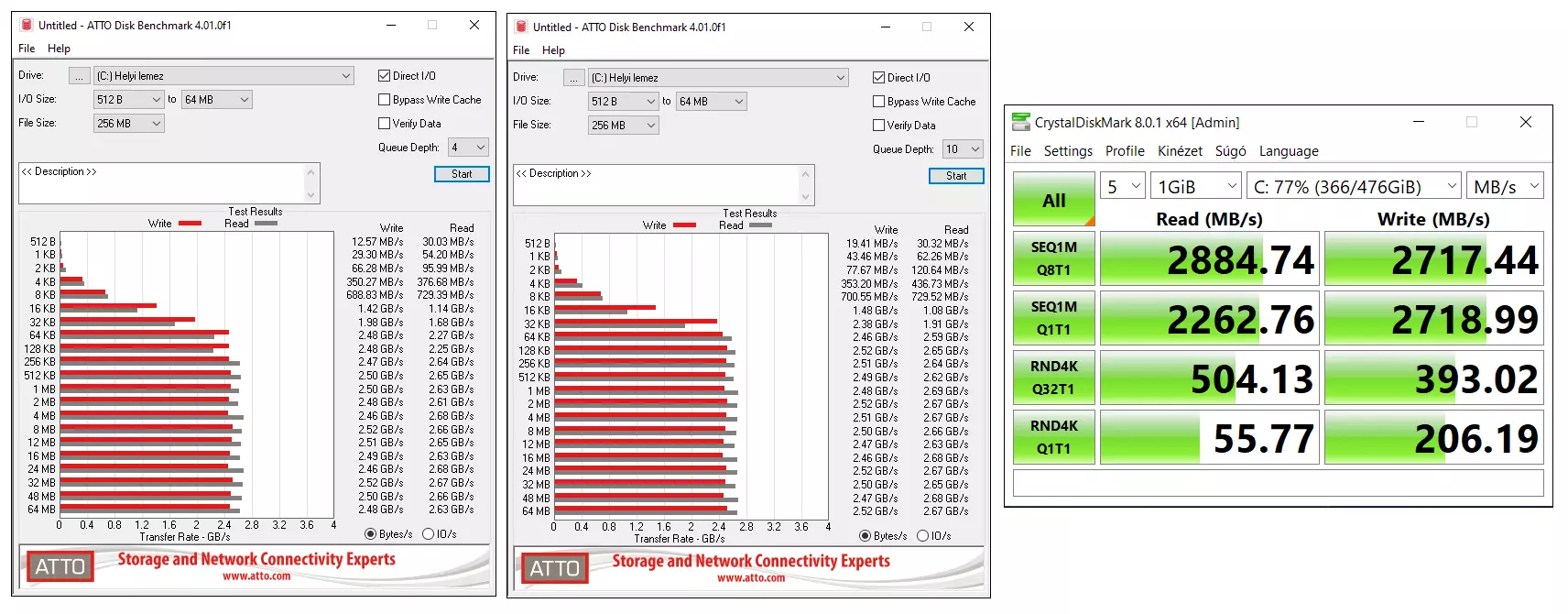Click www.atto.com link in right ATTO window
This screenshot has height=614, width=1568.
pyautogui.click(x=751, y=578)
